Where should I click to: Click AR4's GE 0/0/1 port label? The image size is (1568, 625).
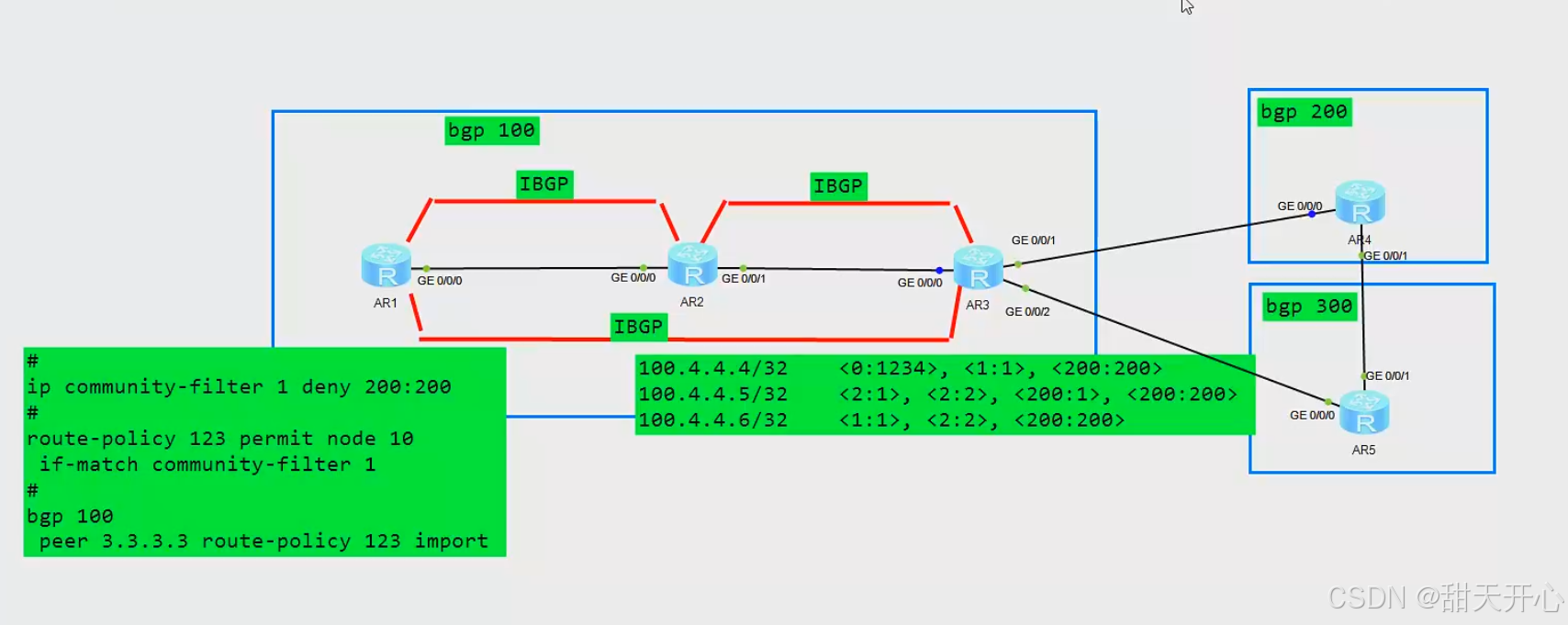pyautogui.click(x=1385, y=256)
